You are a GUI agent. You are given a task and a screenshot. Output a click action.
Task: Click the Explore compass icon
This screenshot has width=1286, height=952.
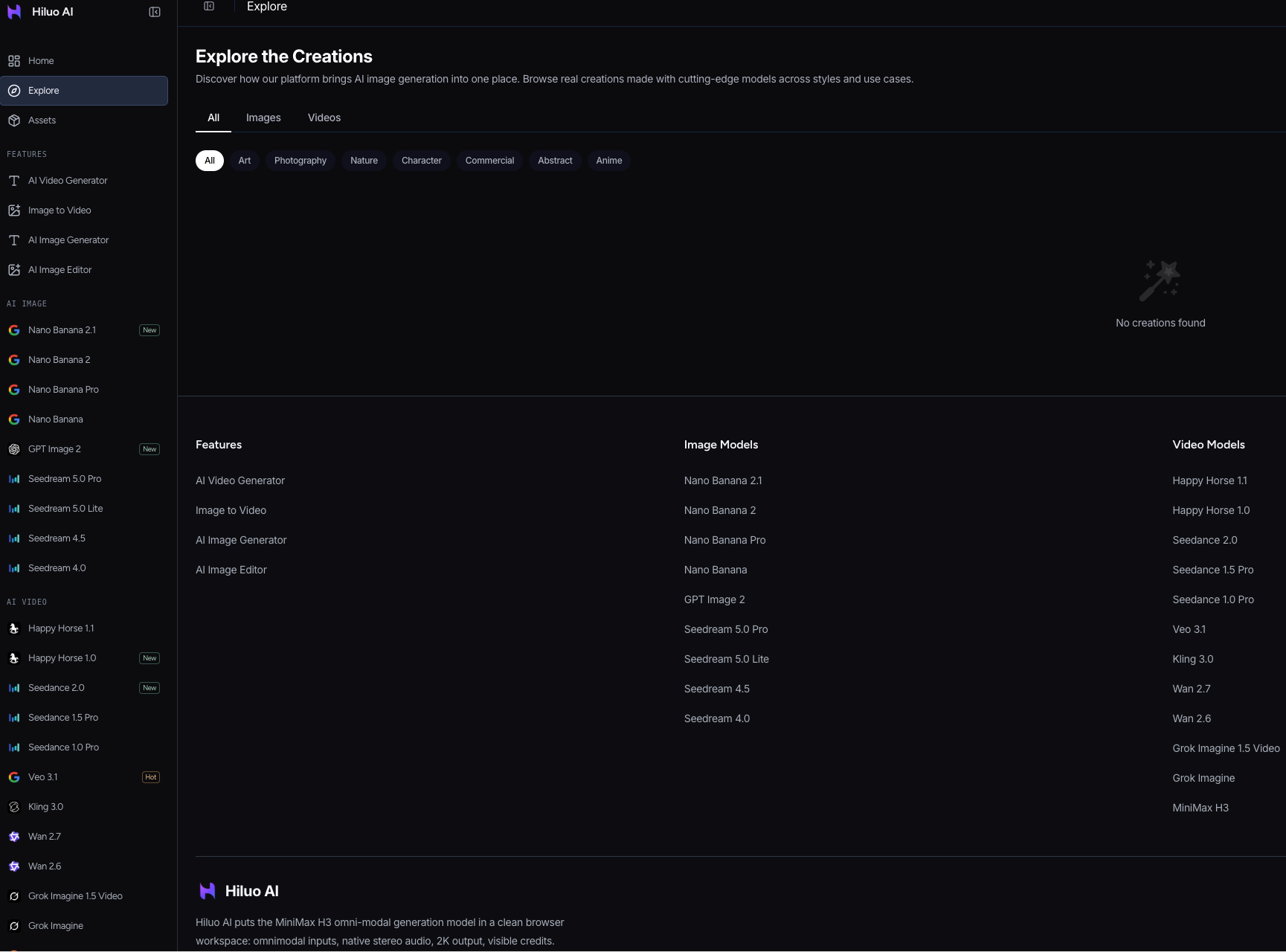tap(14, 91)
